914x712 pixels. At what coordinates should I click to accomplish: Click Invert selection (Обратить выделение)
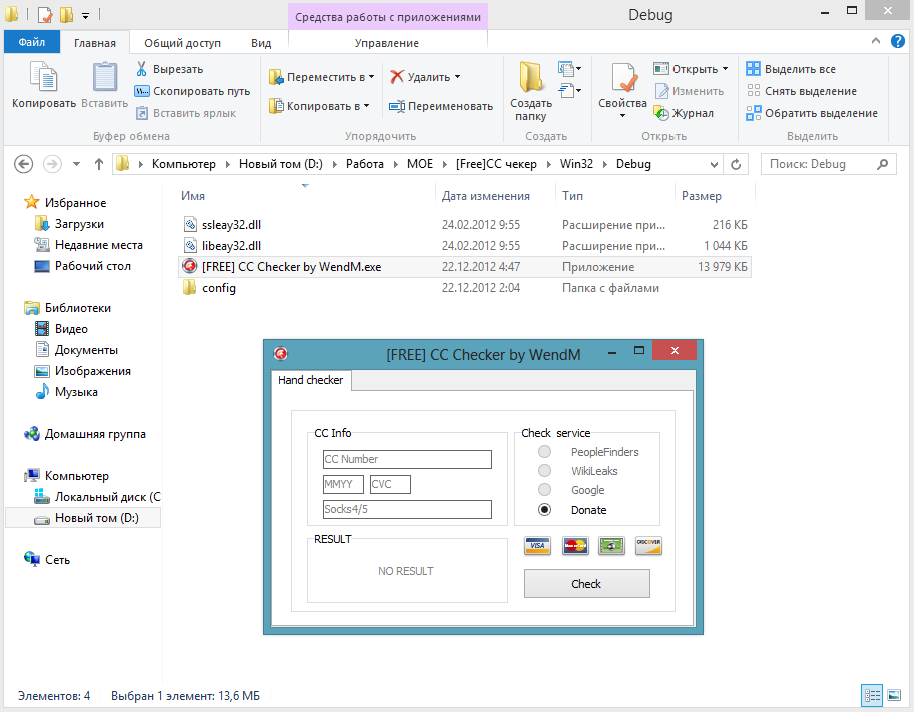(812, 113)
